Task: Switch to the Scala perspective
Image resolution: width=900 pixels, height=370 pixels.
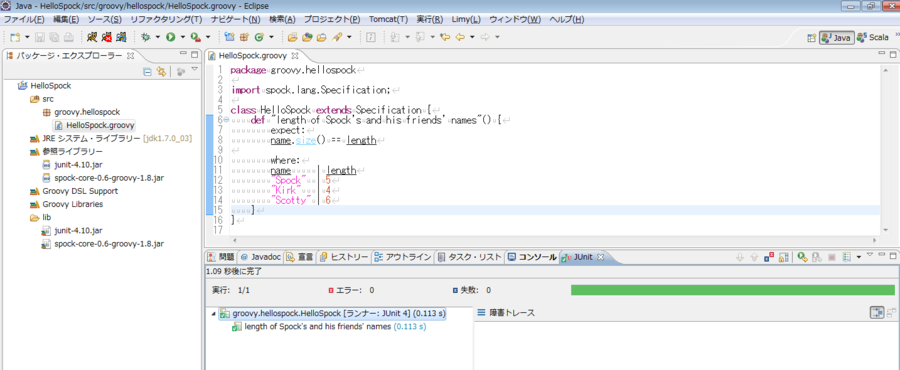Action: tap(872, 38)
